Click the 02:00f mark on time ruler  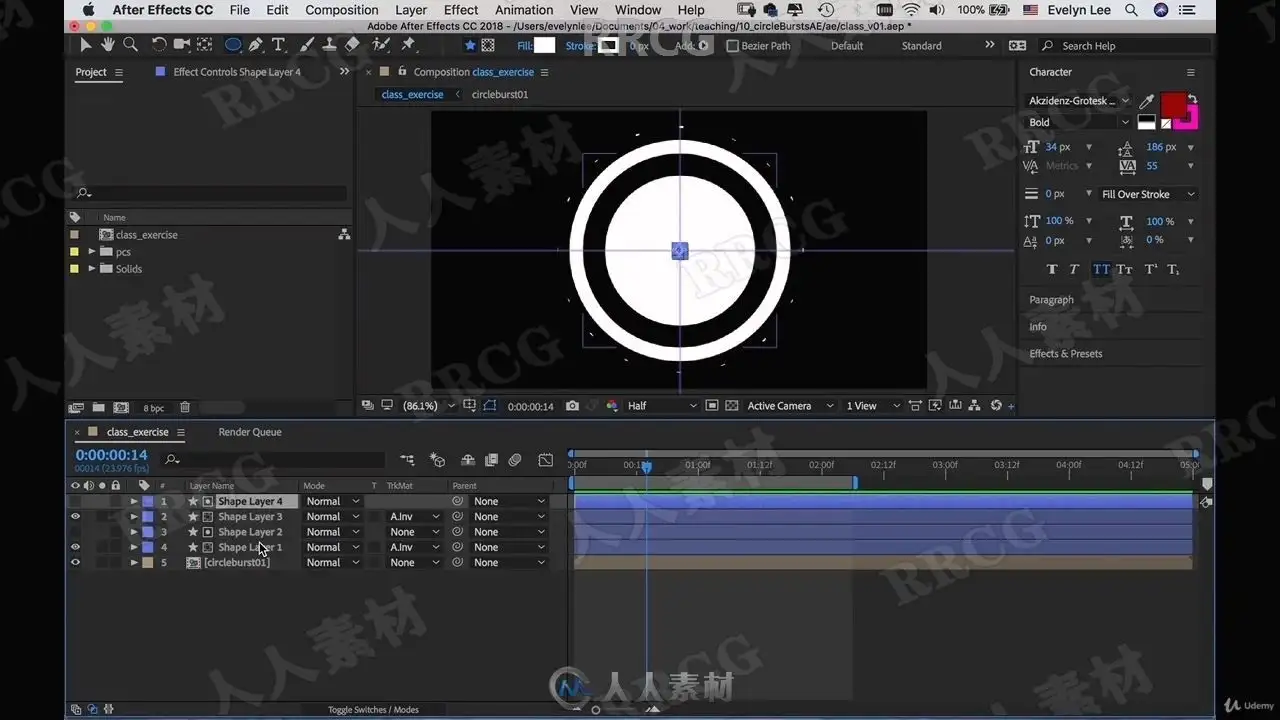coord(821,465)
